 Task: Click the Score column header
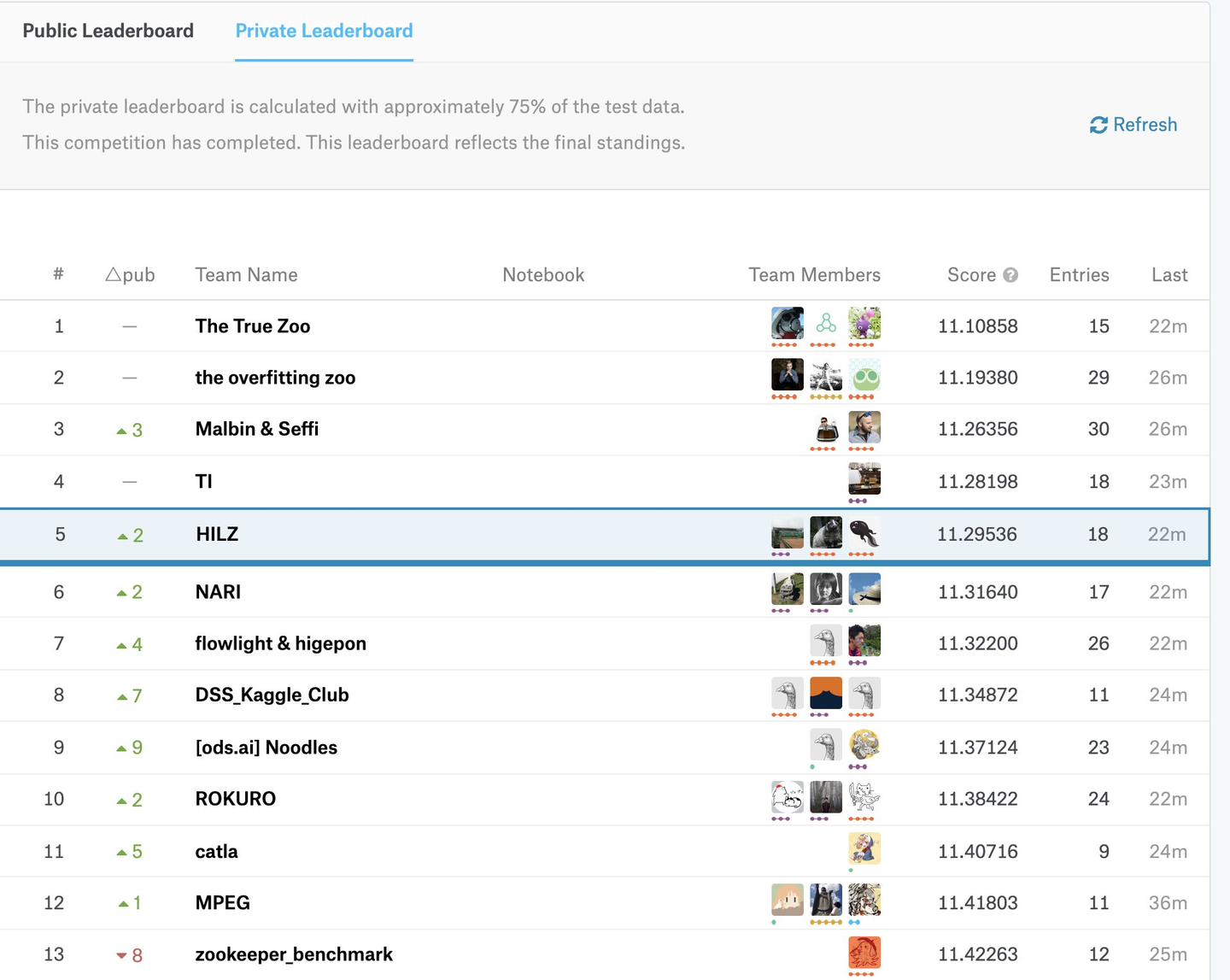[x=971, y=275]
